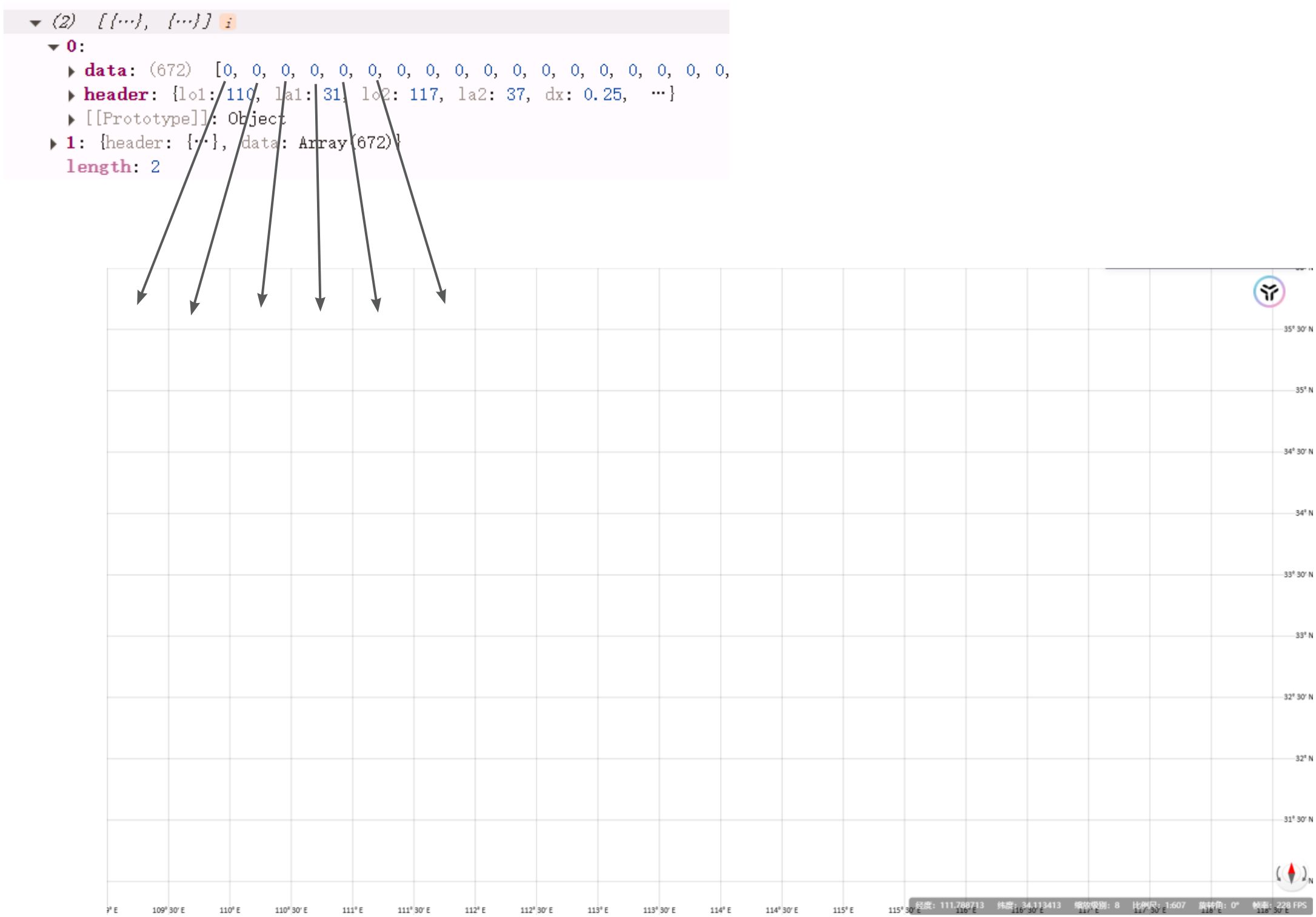Click the 34° N latitude axis label
This screenshot has height=917, width=1316.
click(x=1303, y=513)
